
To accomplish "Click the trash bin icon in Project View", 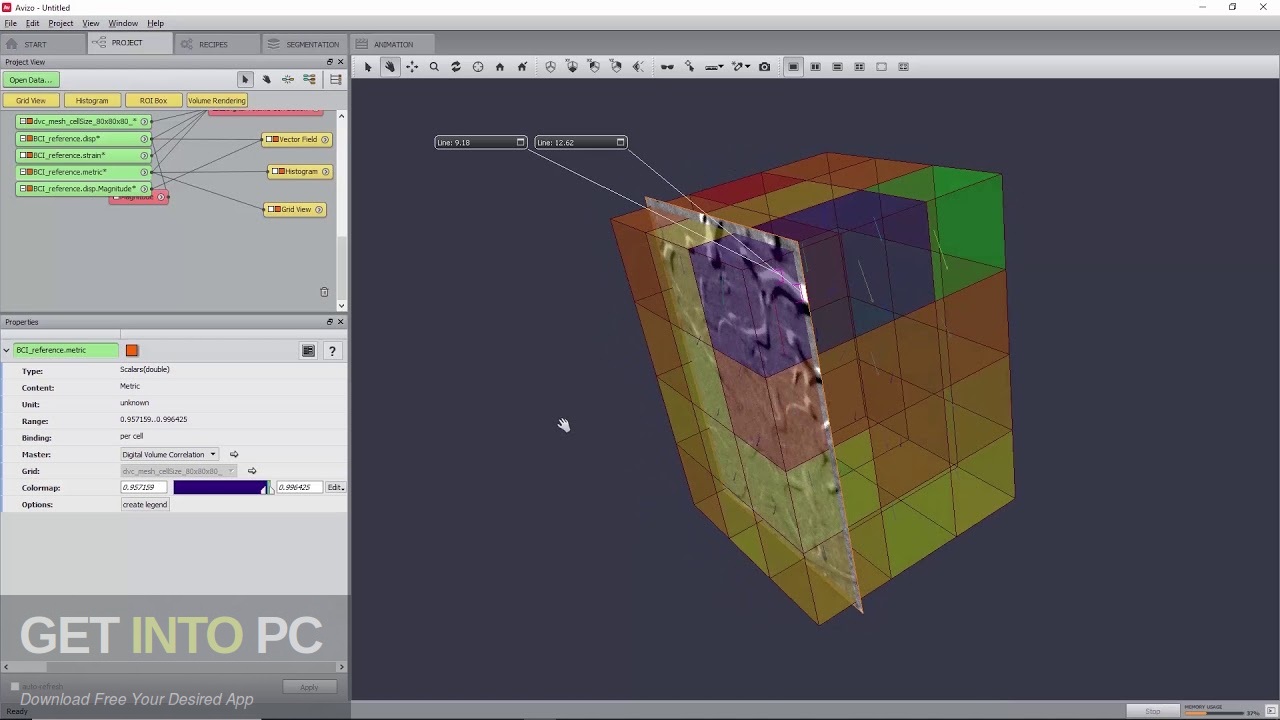I will [x=324, y=292].
